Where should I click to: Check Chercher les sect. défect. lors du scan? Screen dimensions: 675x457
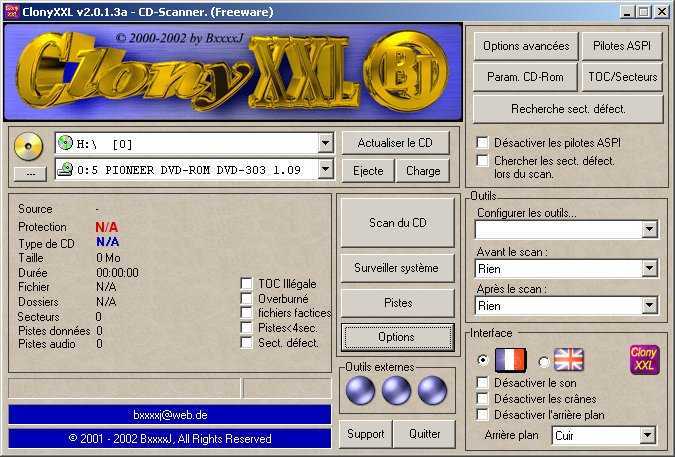tap(483, 161)
